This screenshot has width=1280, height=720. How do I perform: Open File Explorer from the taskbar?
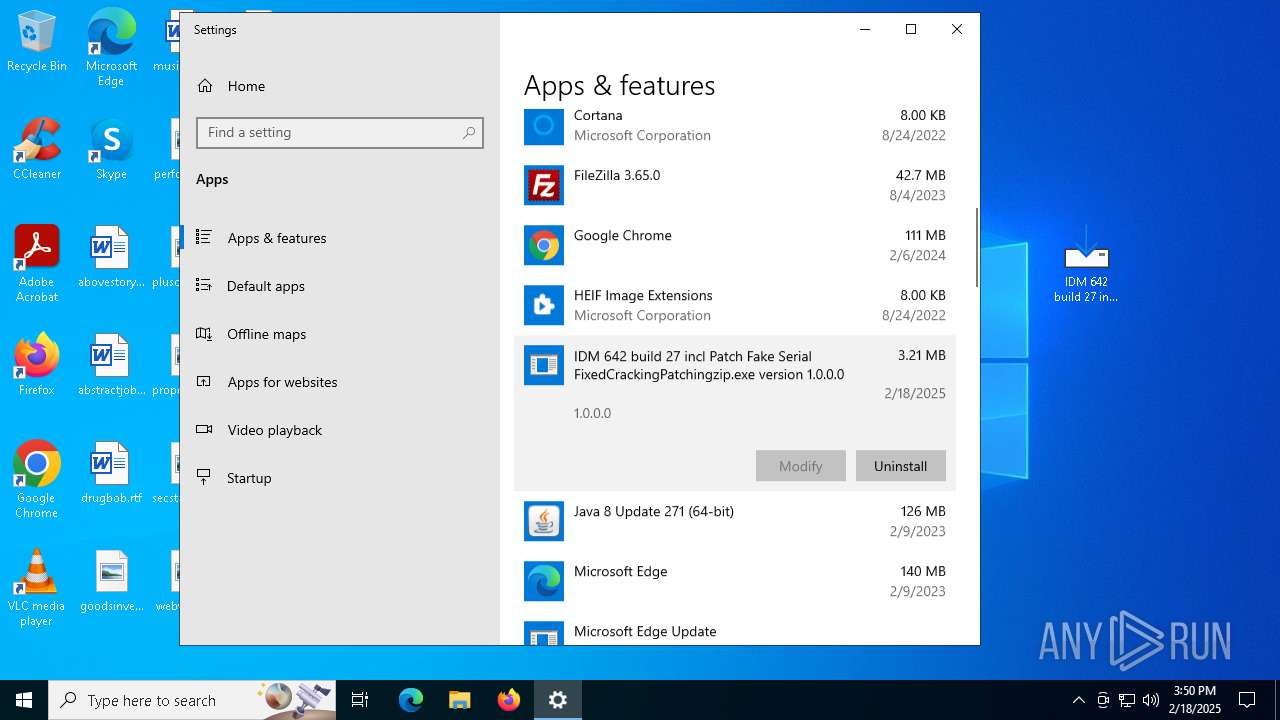460,700
